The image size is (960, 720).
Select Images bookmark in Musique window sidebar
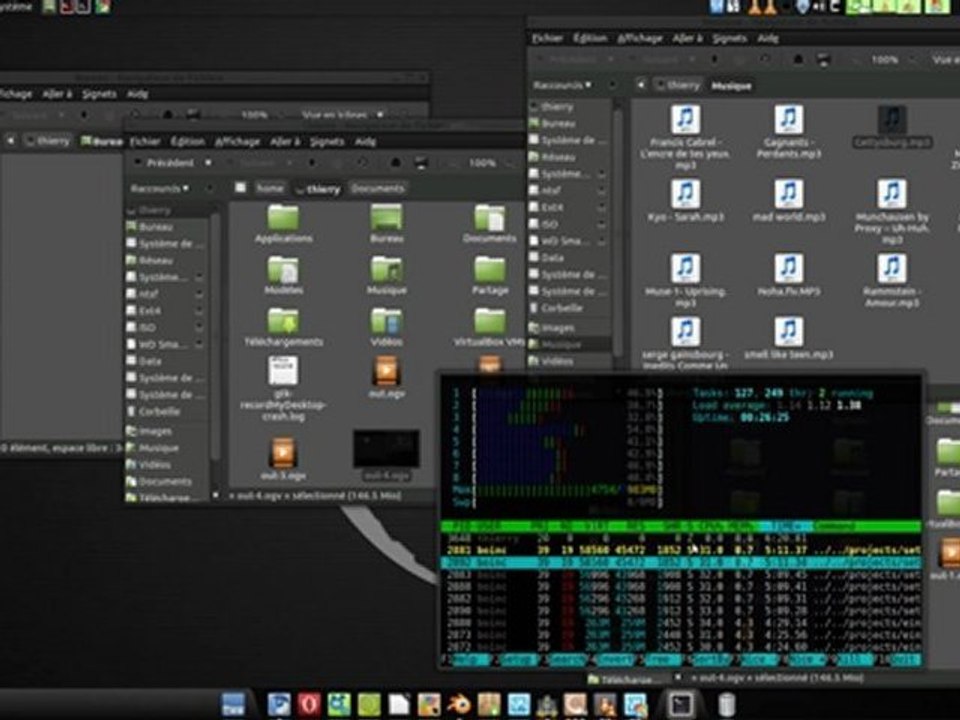tap(557, 328)
